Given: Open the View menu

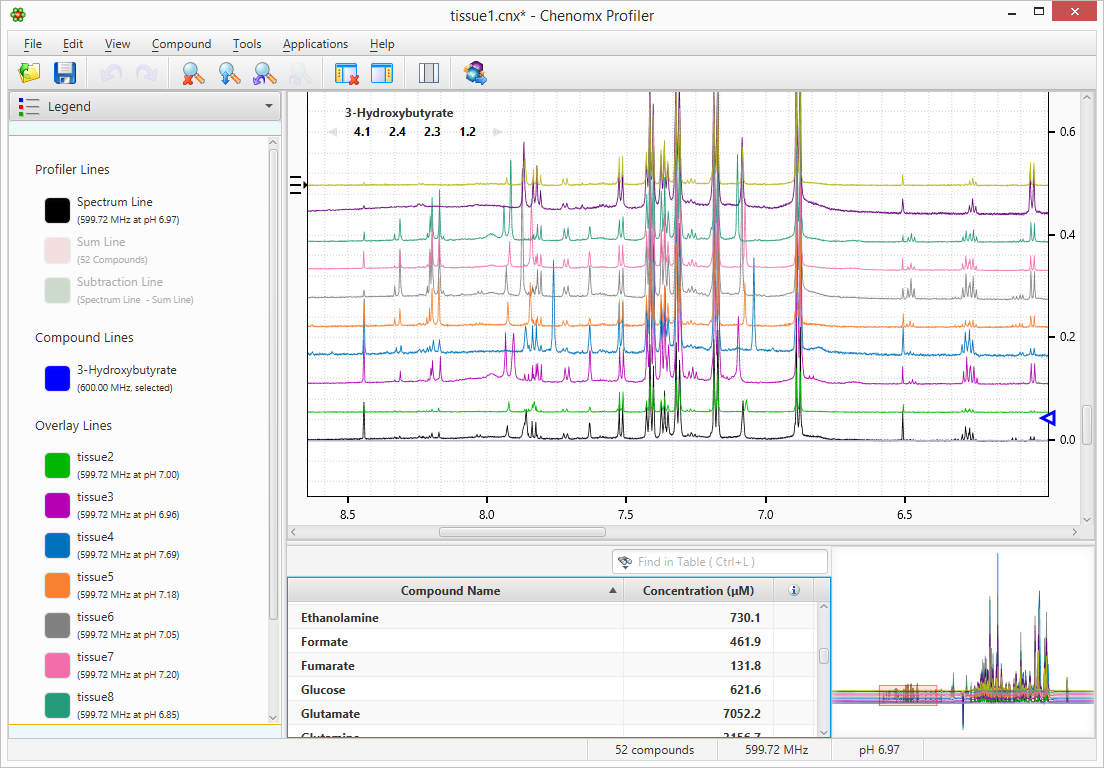Looking at the screenshot, I should coord(117,44).
